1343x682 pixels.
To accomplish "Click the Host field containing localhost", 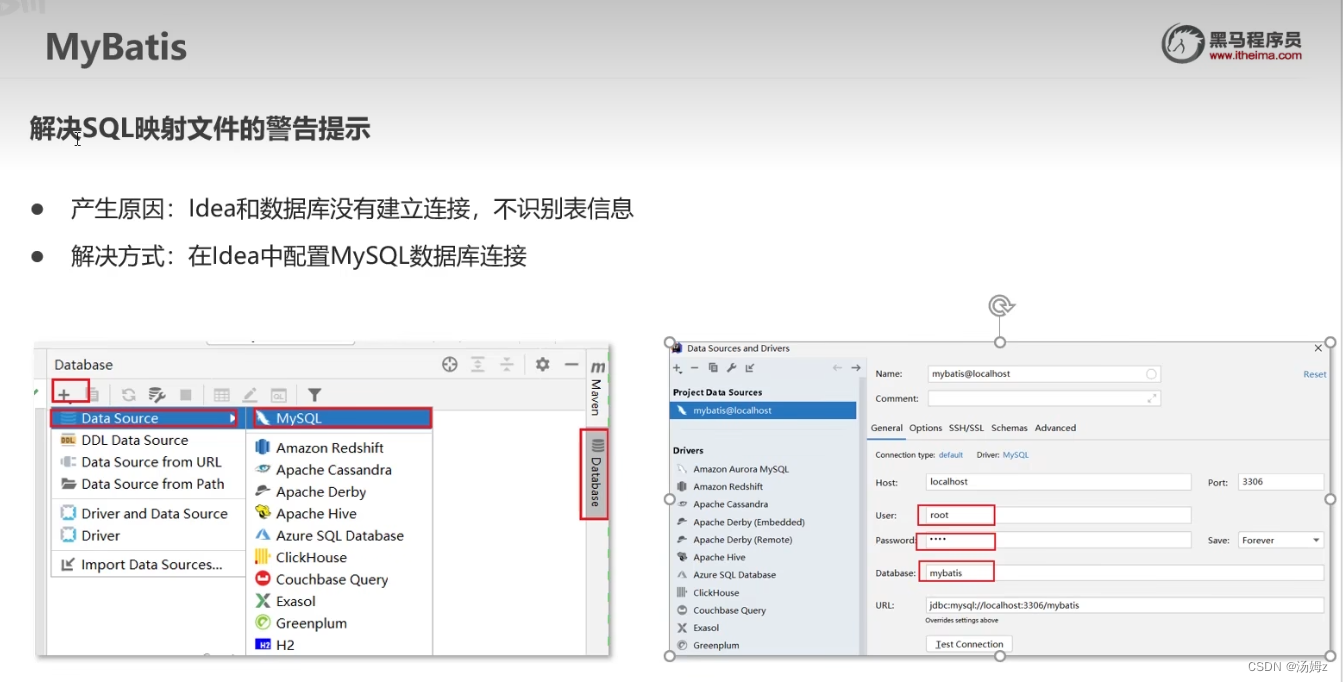I will (1059, 482).
